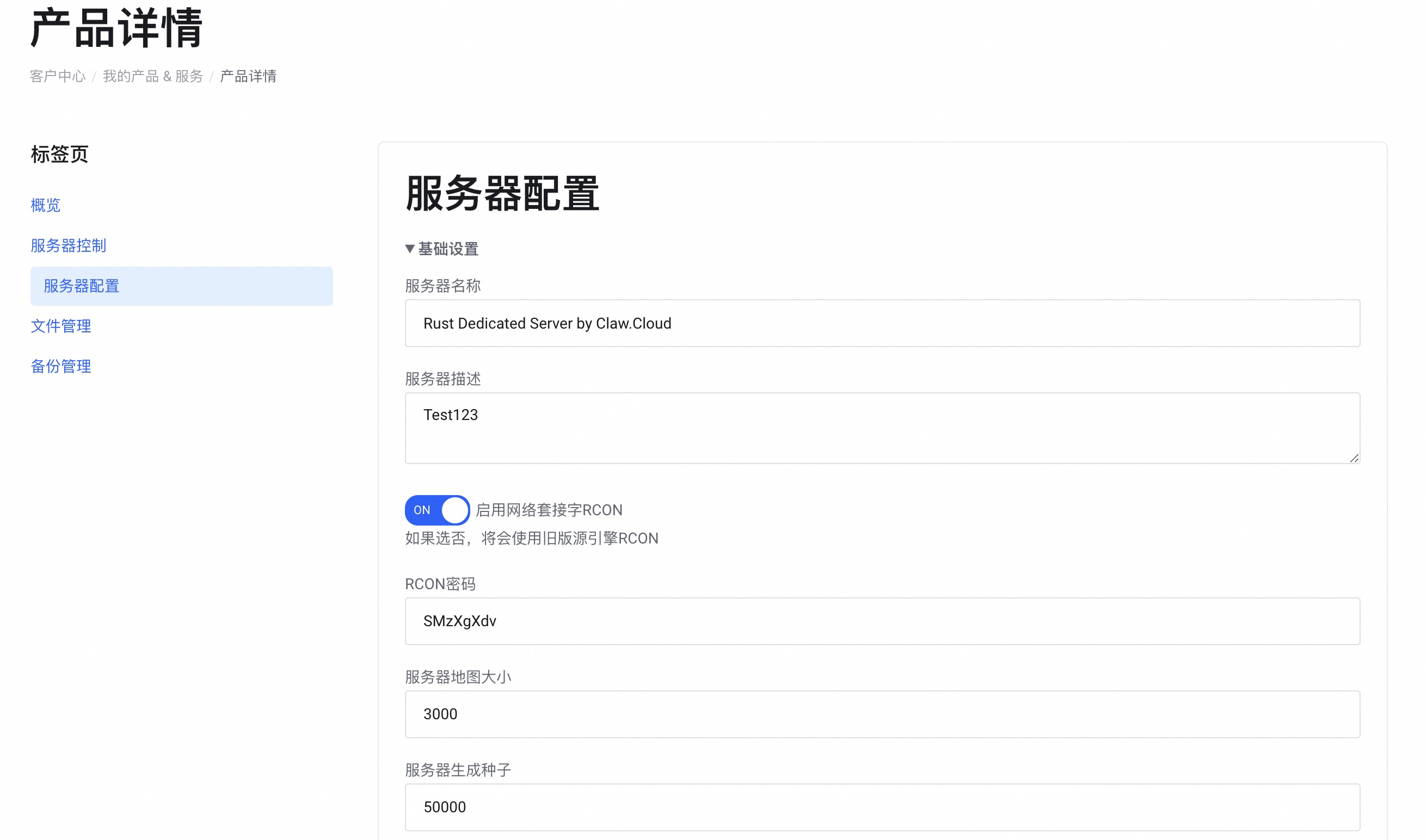The image size is (1427, 840).
Task: Click the 产品详情 page title
Action: 116,28
